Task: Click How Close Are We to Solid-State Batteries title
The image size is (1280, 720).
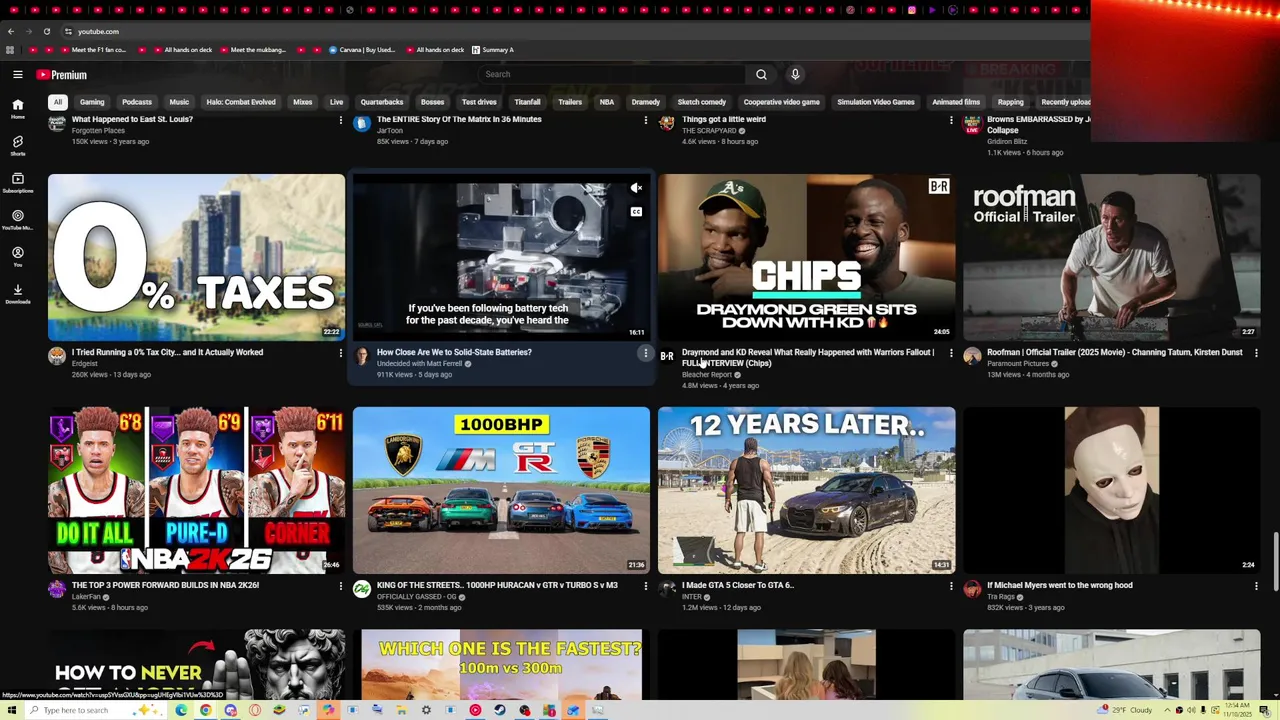Action: tap(454, 352)
